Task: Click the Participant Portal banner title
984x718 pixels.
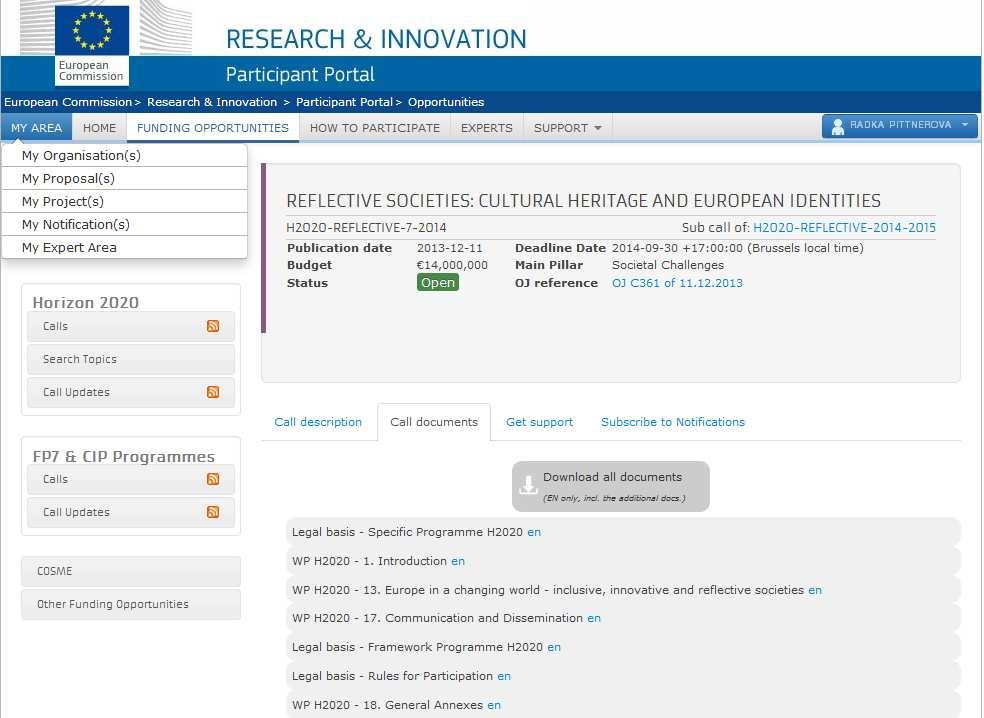Action: (300, 75)
